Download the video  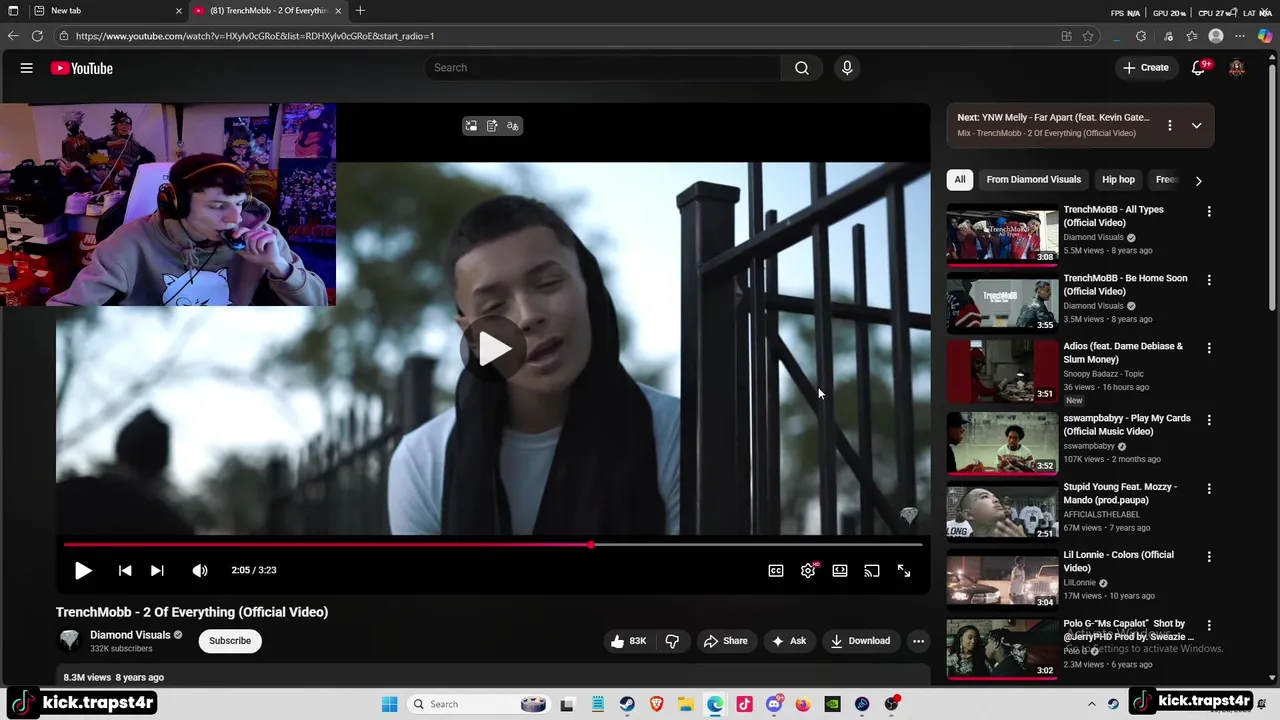tap(860, 641)
